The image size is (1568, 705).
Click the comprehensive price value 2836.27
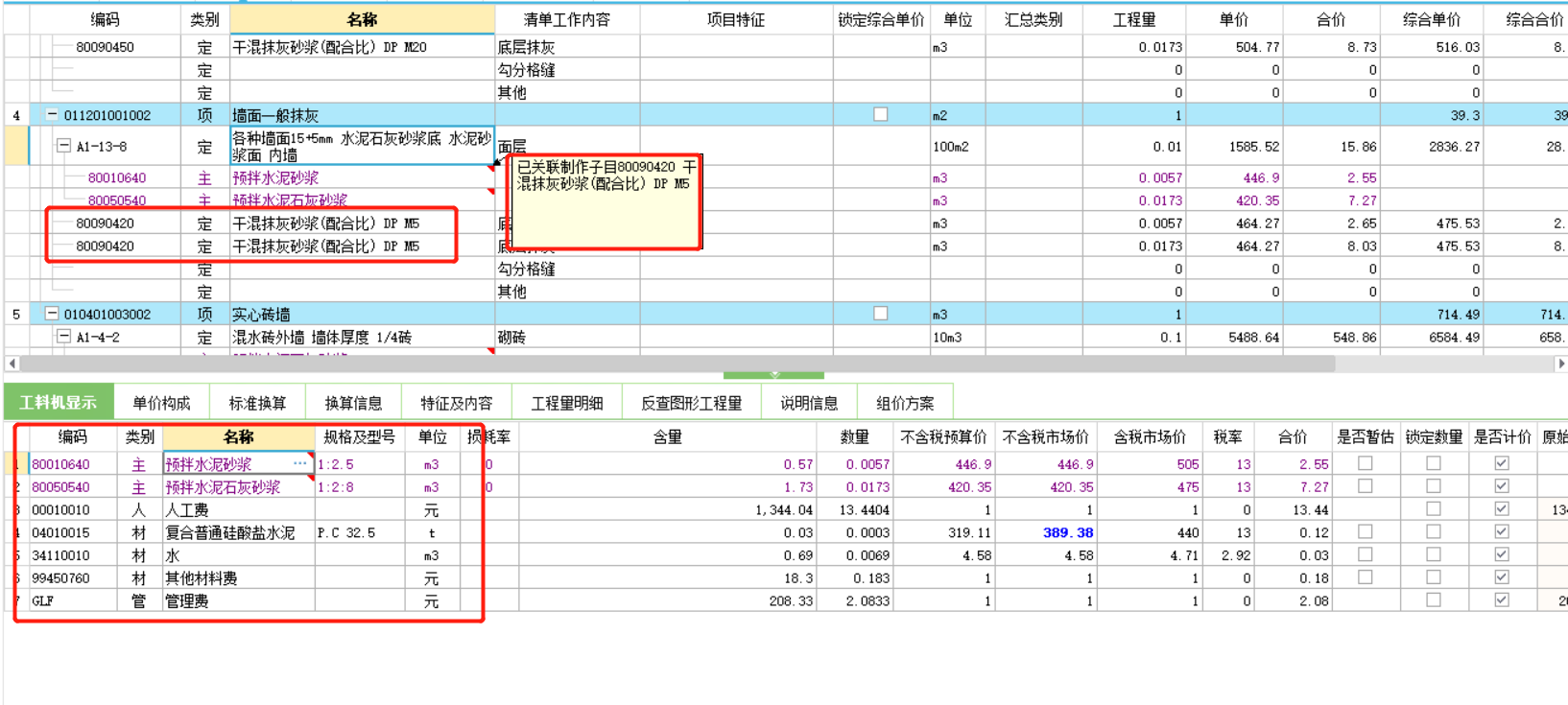pyautogui.click(x=1453, y=147)
